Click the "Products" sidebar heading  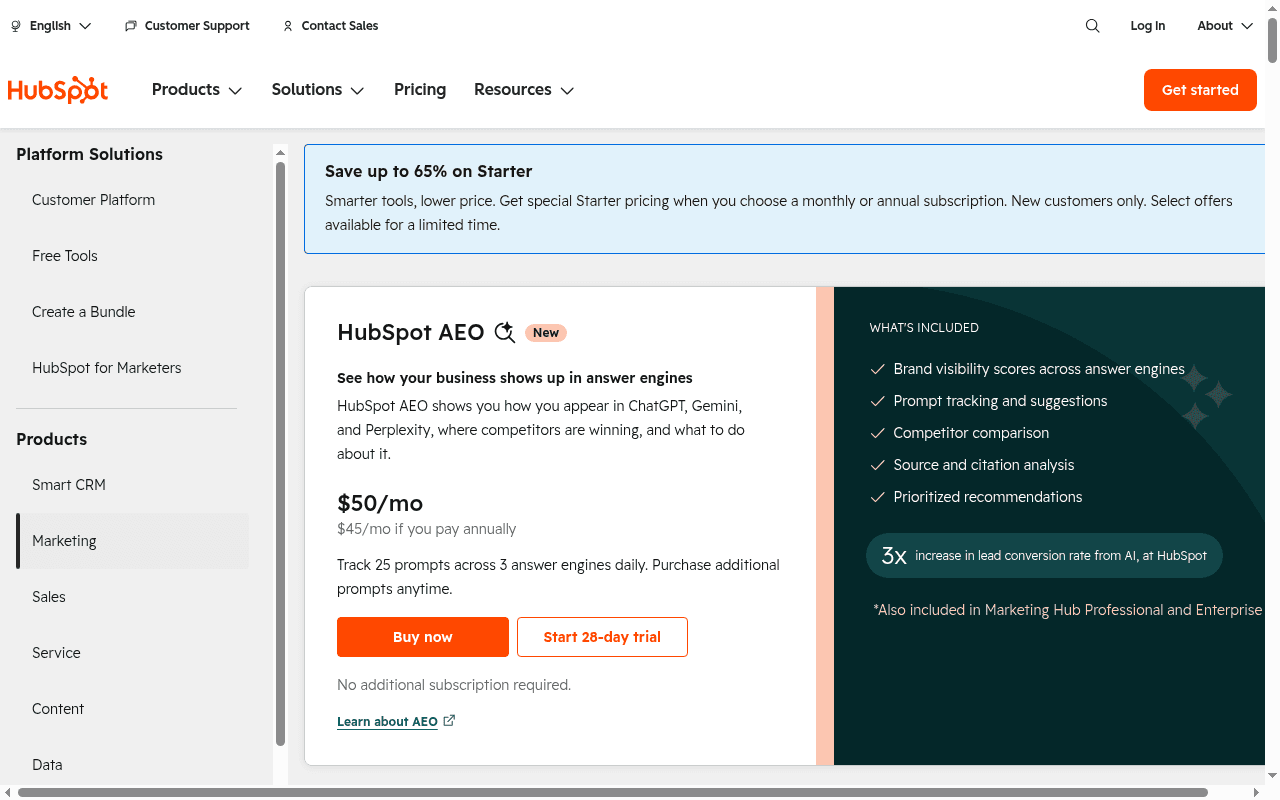52,439
